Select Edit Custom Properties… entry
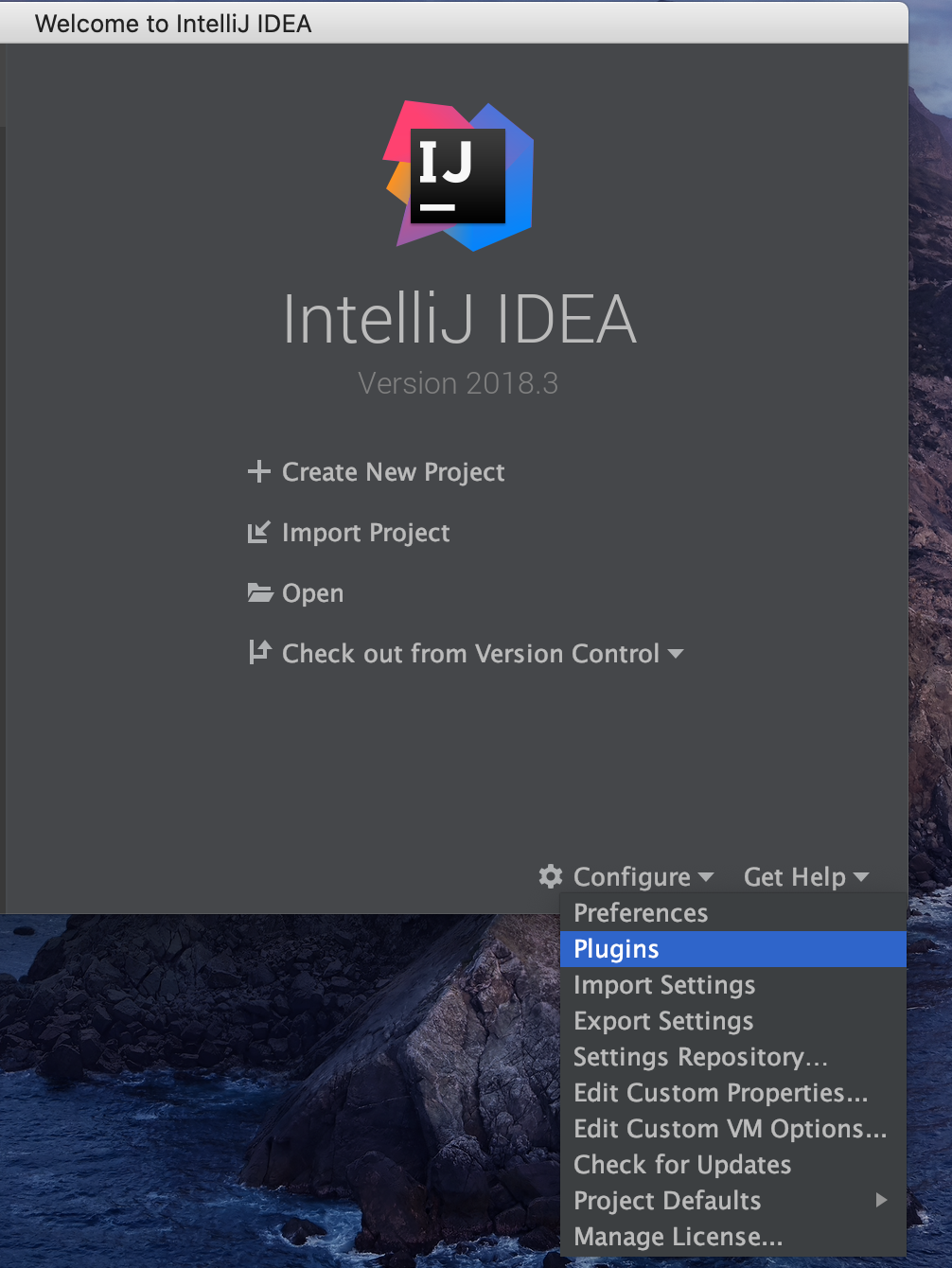The height and width of the screenshot is (1268, 952). click(733, 1093)
